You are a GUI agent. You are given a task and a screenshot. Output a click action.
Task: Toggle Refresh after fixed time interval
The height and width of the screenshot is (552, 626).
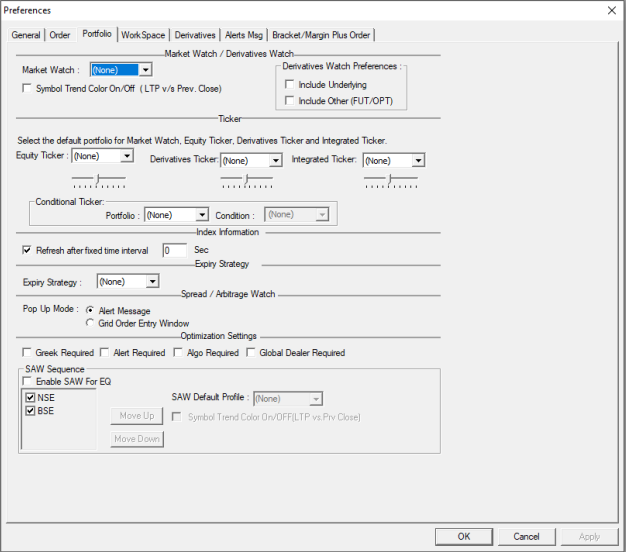(27, 250)
